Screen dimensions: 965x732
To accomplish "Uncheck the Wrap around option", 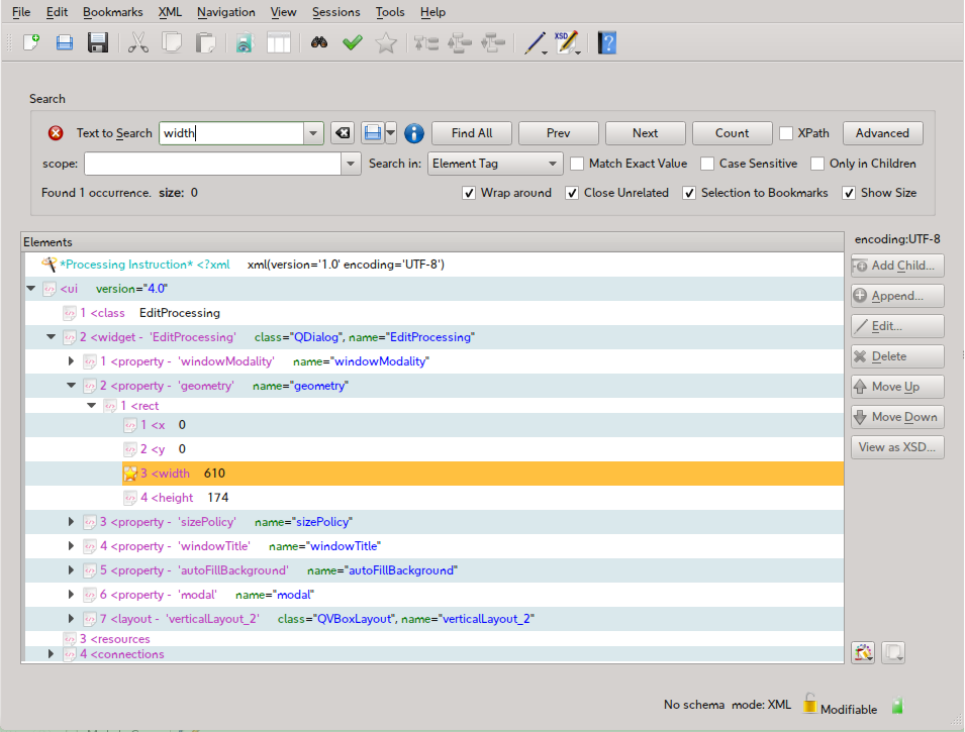I will point(469,193).
